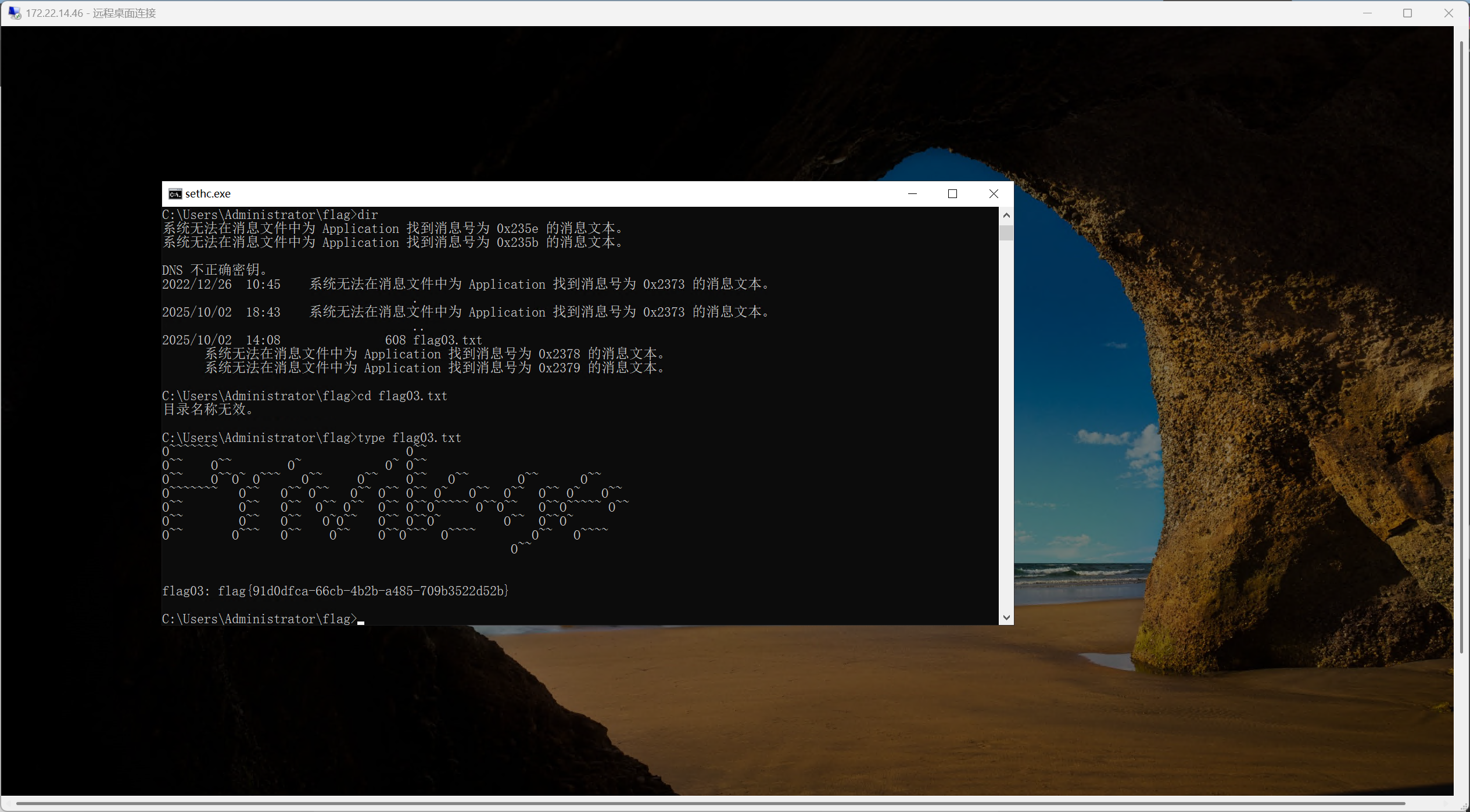Click the Remote Desktop vertical scrollbar on right edge
1470x812 pixels.
(x=1461, y=348)
